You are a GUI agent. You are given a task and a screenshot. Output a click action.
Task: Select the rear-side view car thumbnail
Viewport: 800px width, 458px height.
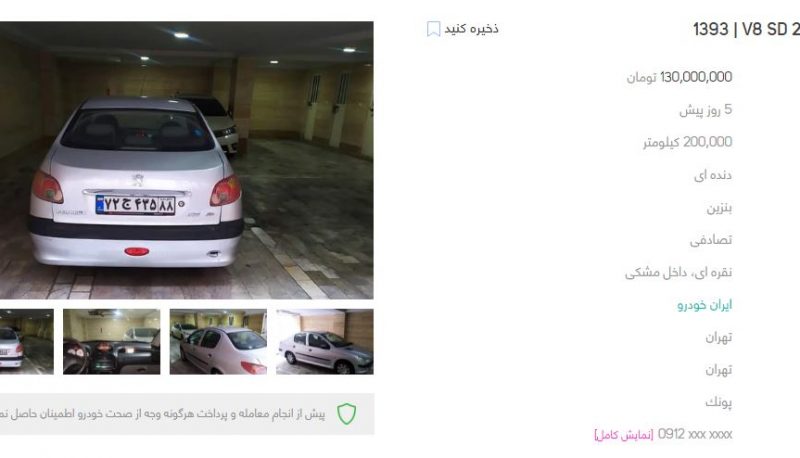click(218, 342)
